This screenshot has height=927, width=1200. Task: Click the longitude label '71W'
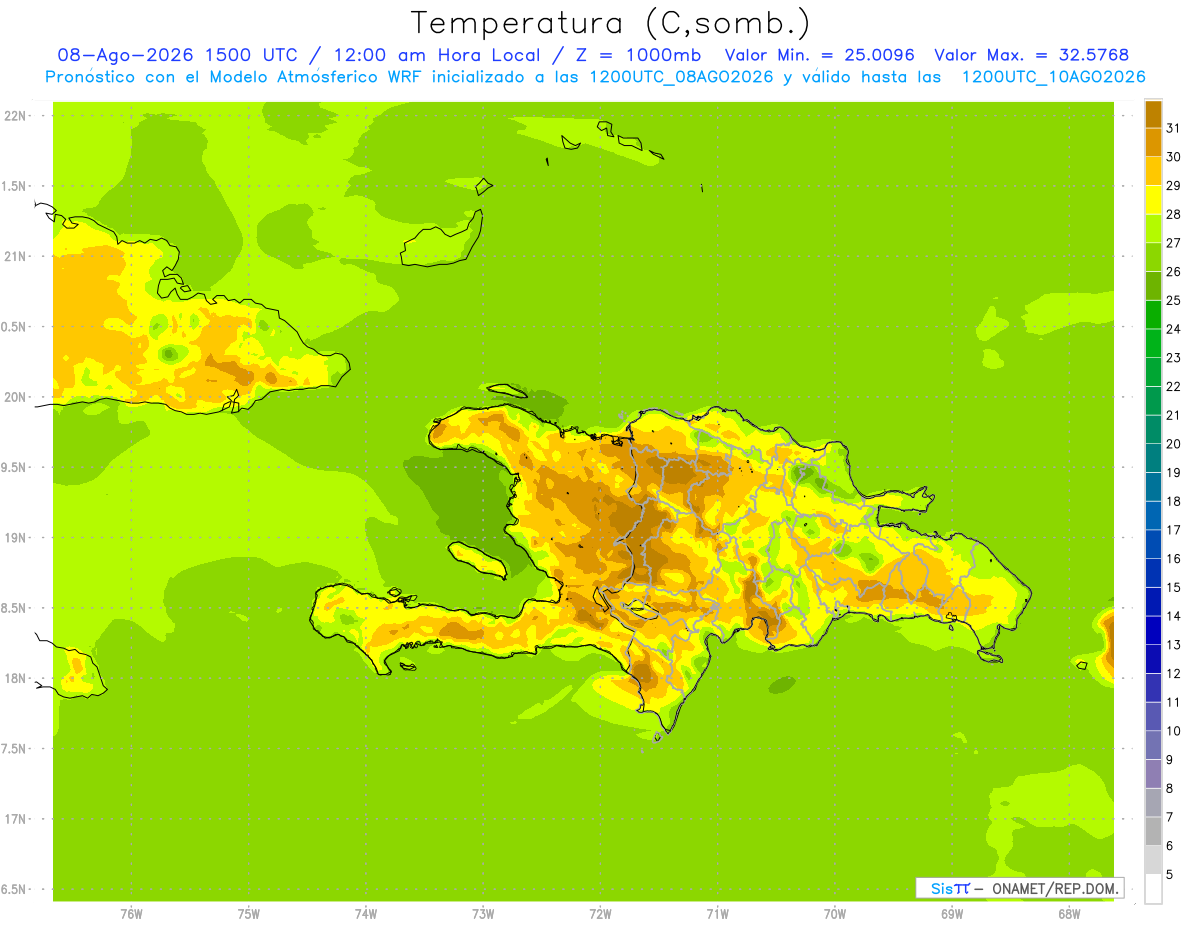pos(717,914)
